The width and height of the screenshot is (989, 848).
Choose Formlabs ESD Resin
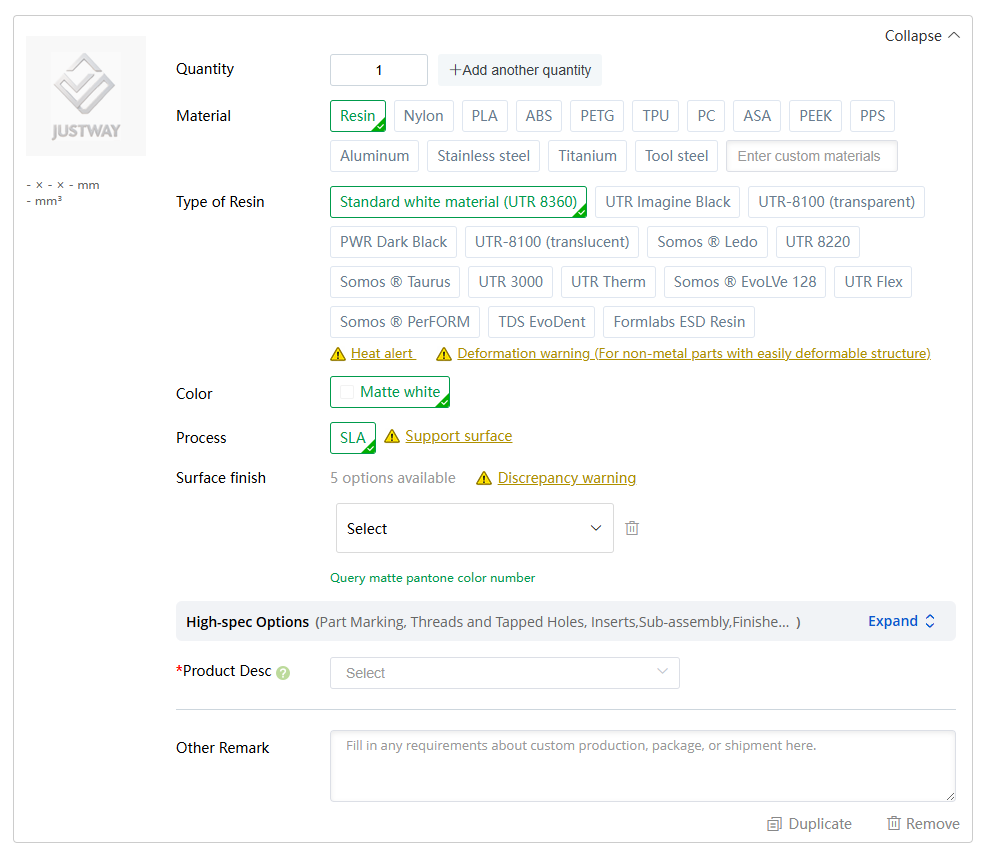pyautogui.click(x=679, y=322)
